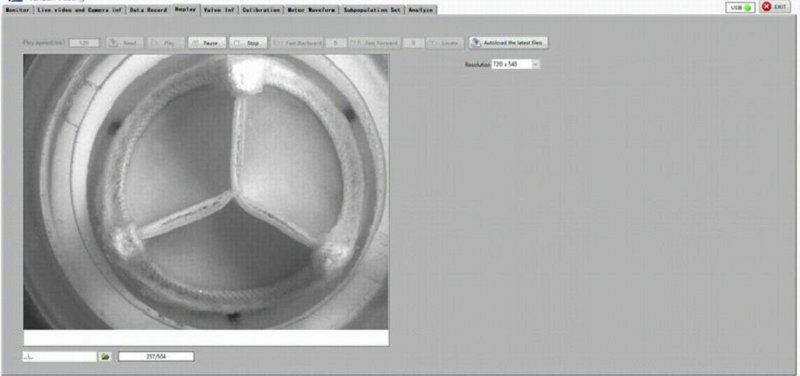
Task: Open the folder browse icon
Action: click(x=106, y=357)
